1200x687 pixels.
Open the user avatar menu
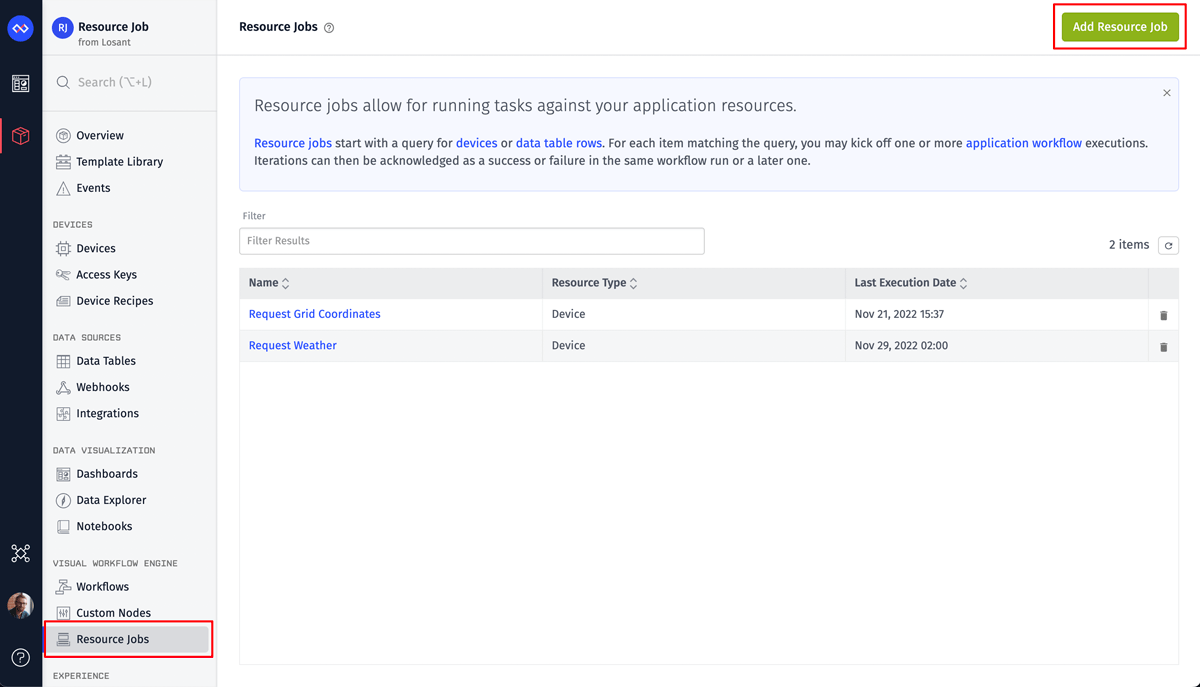click(x=21, y=605)
